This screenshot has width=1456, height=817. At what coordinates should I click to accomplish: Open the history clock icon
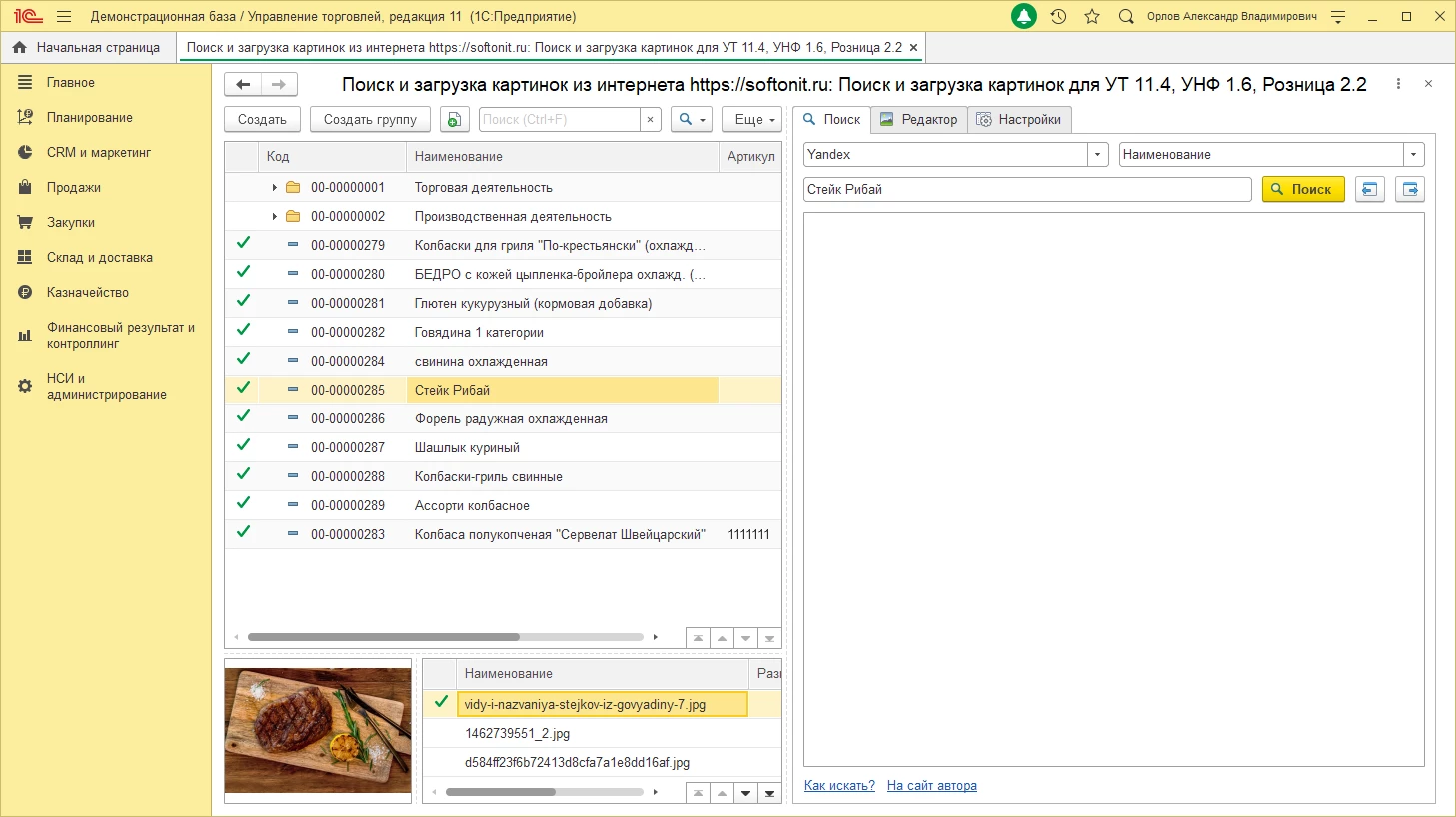[1059, 16]
